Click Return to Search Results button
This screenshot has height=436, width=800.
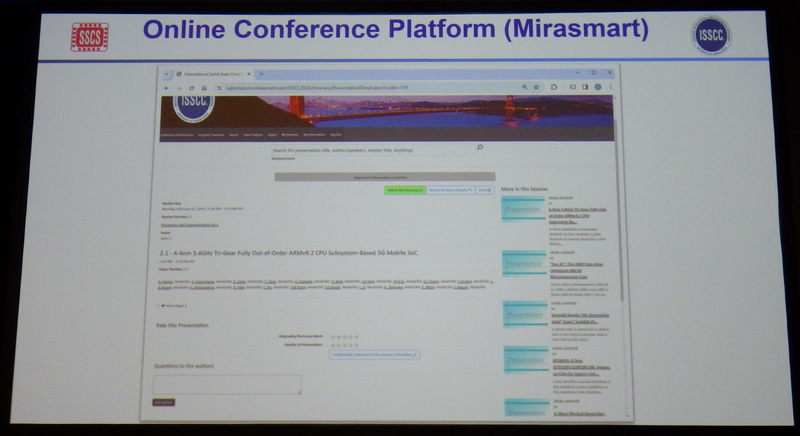[451, 190]
